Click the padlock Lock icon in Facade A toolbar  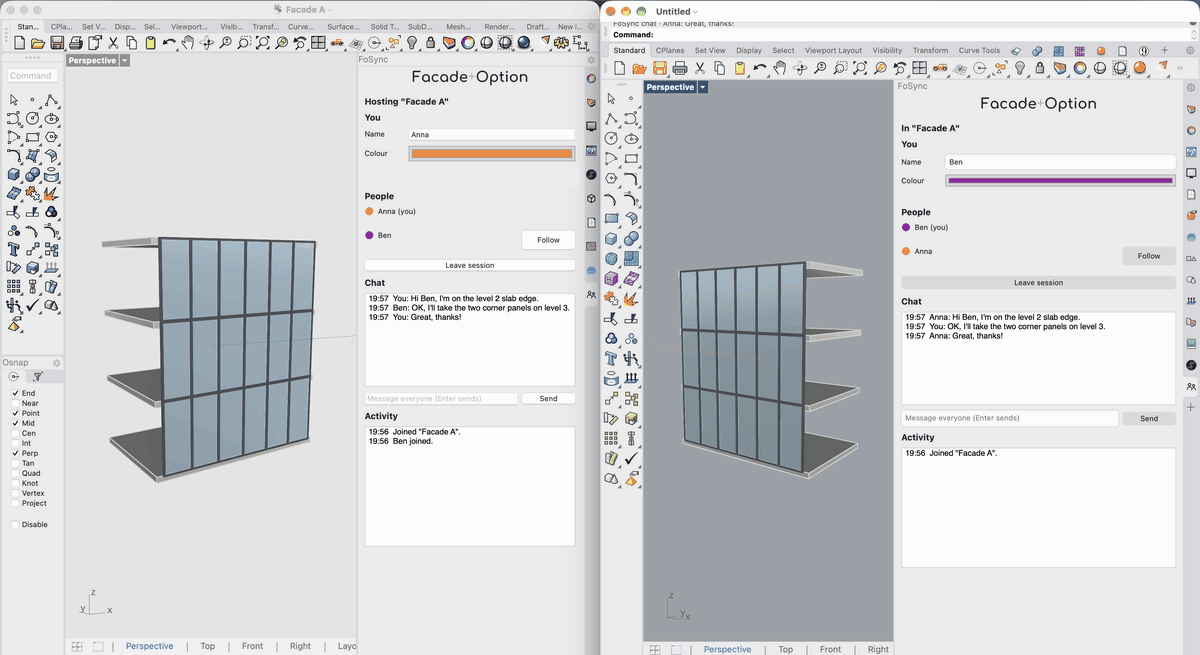pyautogui.click(x=430, y=43)
